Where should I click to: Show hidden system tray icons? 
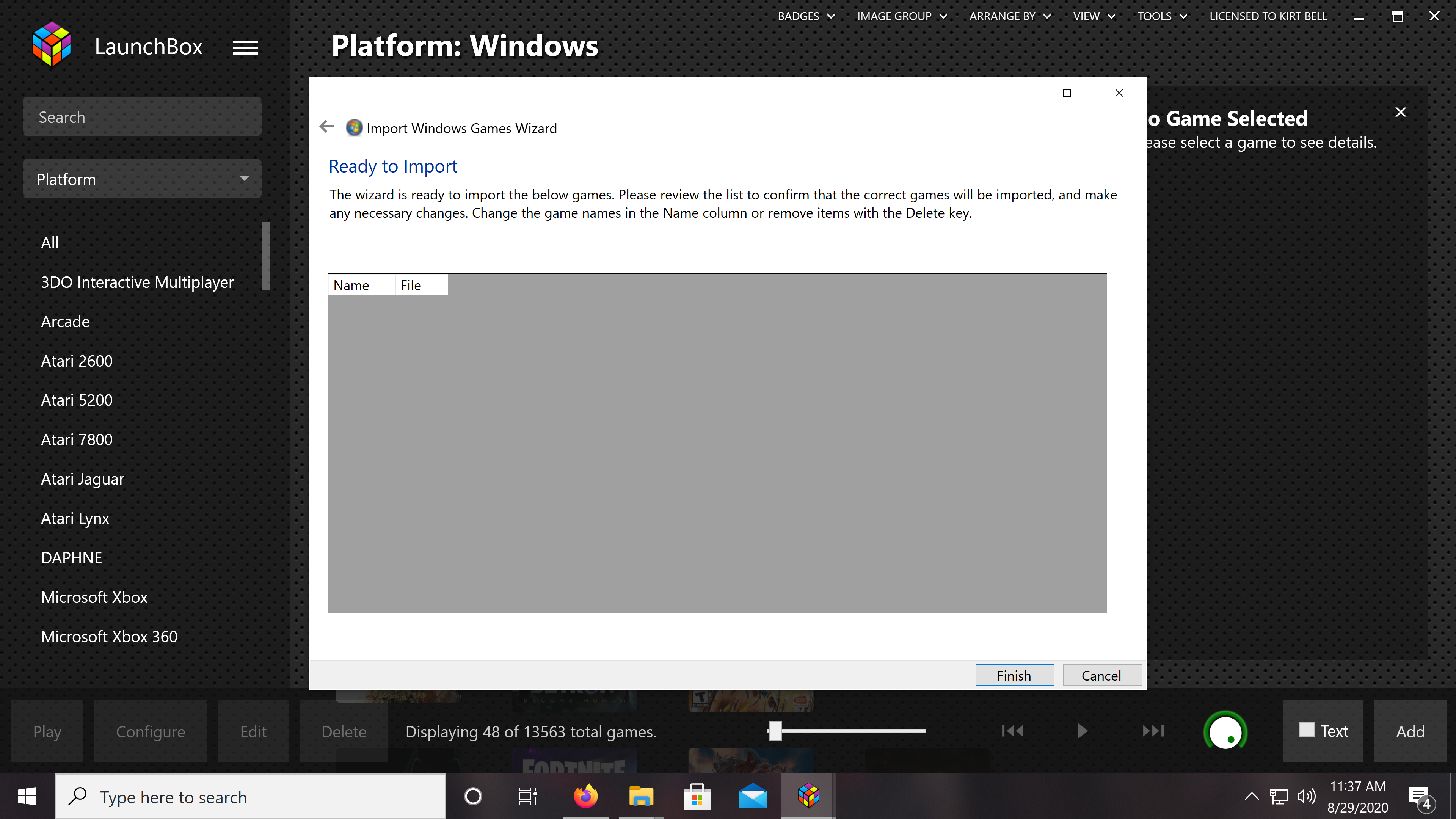tap(1252, 796)
